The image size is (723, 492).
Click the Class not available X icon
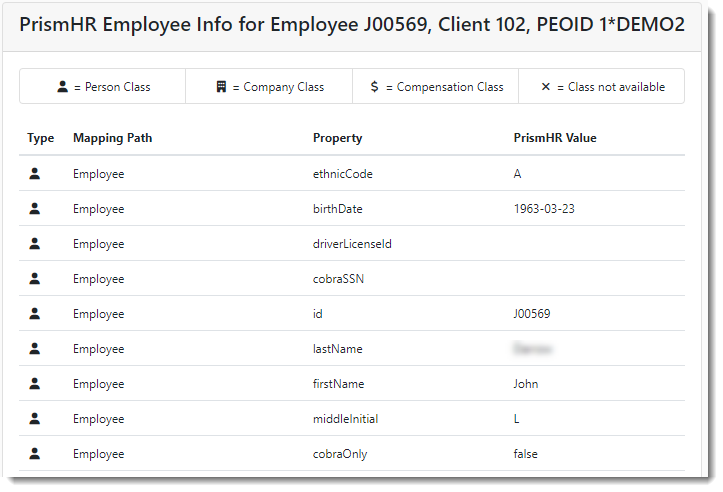tap(545, 87)
